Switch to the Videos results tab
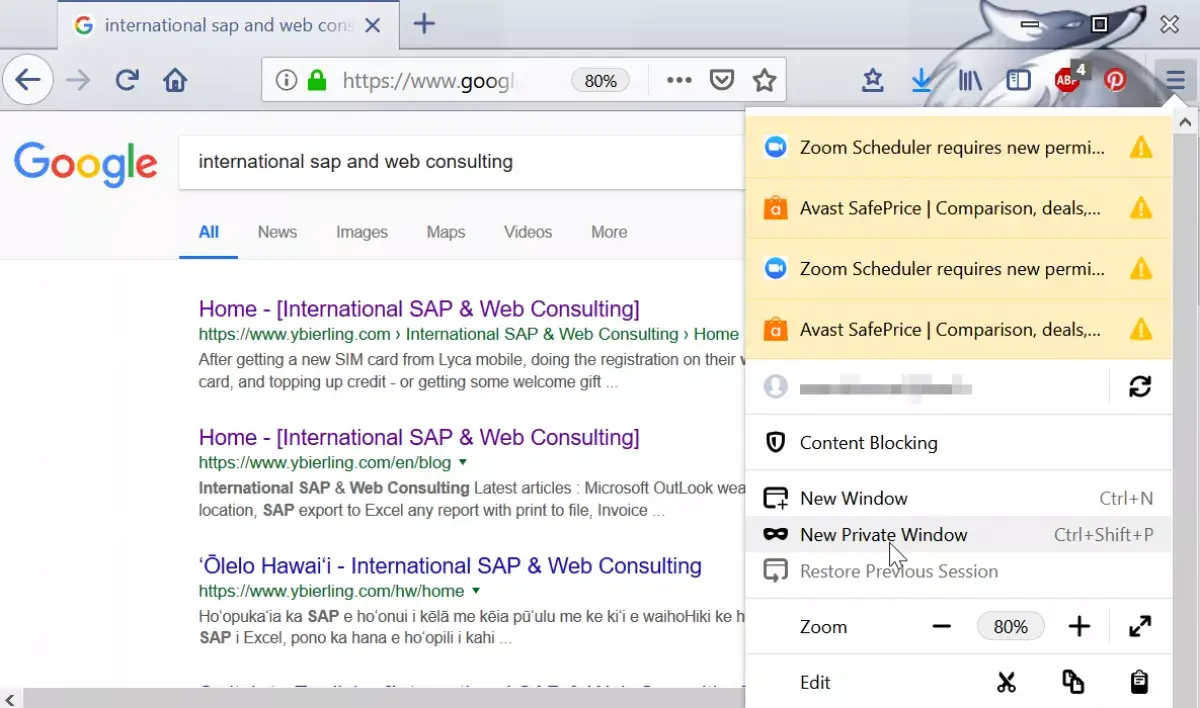Image resolution: width=1200 pixels, height=708 pixels. (x=528, y=232)
